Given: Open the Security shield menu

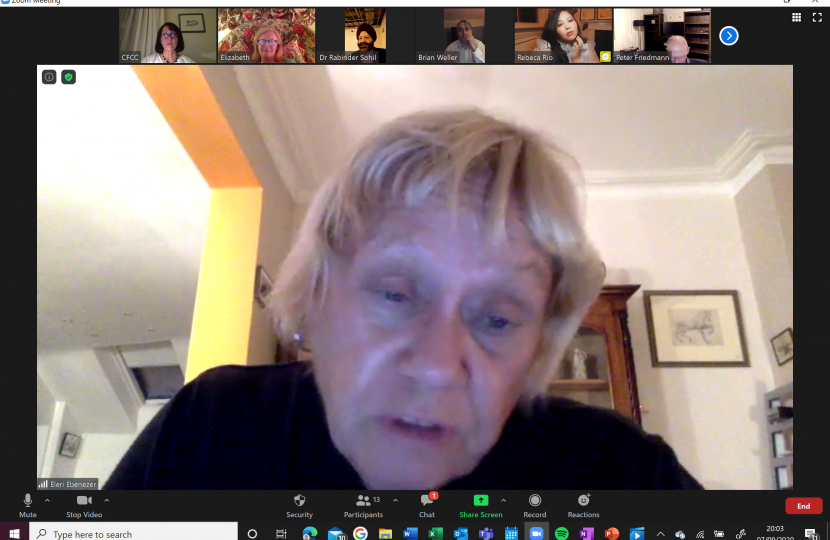Looking at the screenshot, I should click(299, 504).
